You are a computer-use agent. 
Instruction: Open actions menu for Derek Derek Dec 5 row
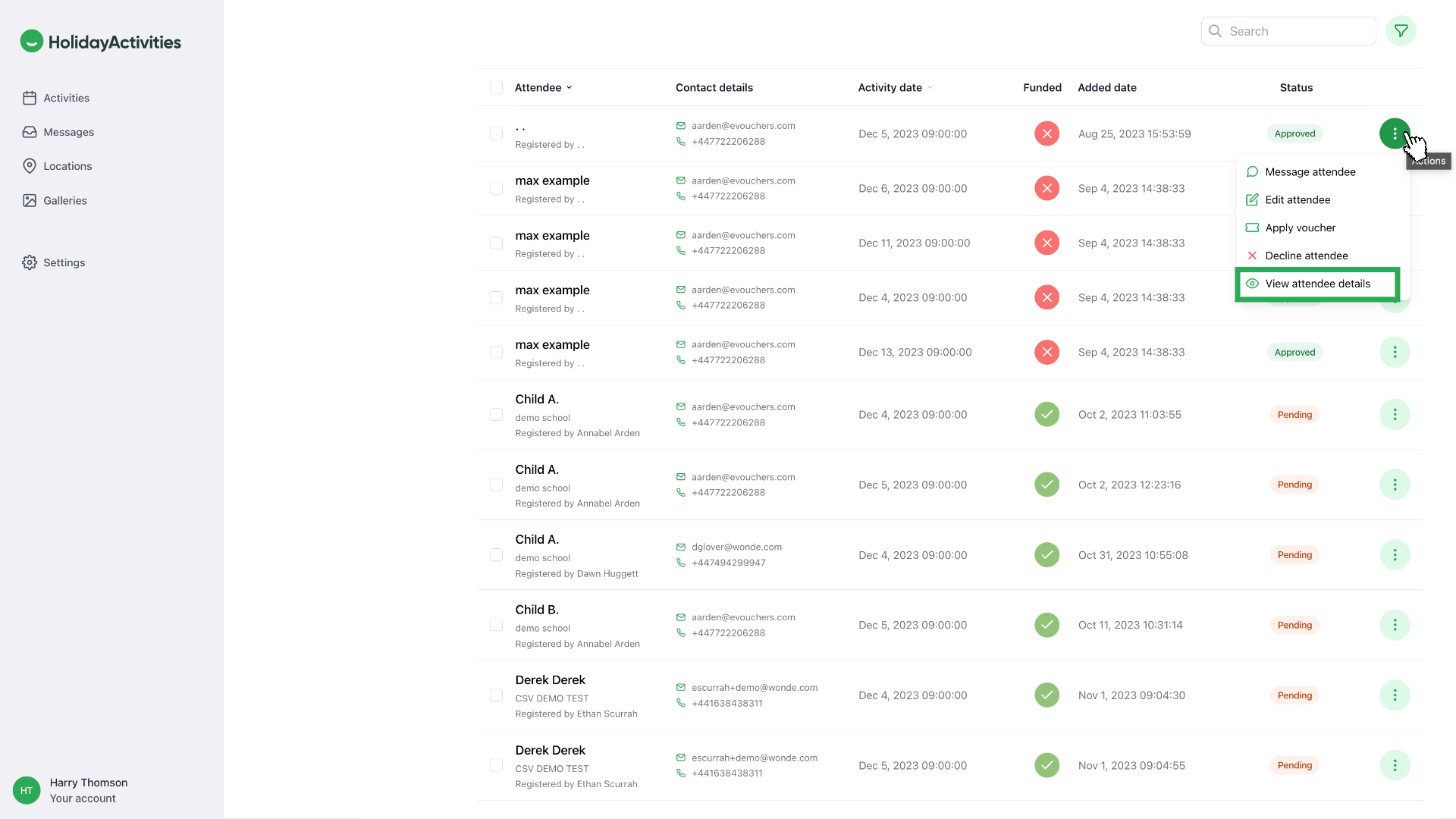pyautogui.click(x=1394, y=765)
